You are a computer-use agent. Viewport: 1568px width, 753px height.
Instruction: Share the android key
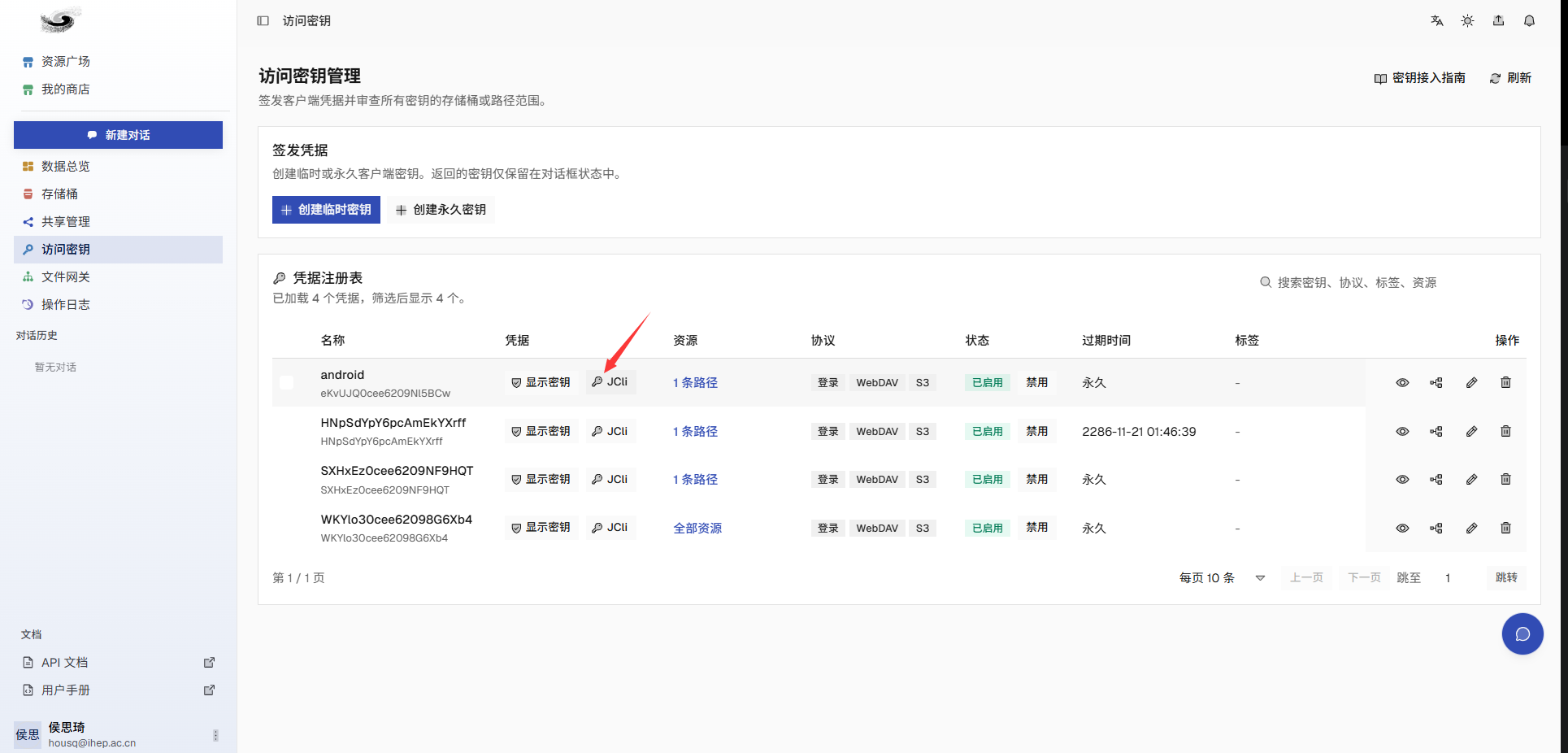pos(1436,383)
